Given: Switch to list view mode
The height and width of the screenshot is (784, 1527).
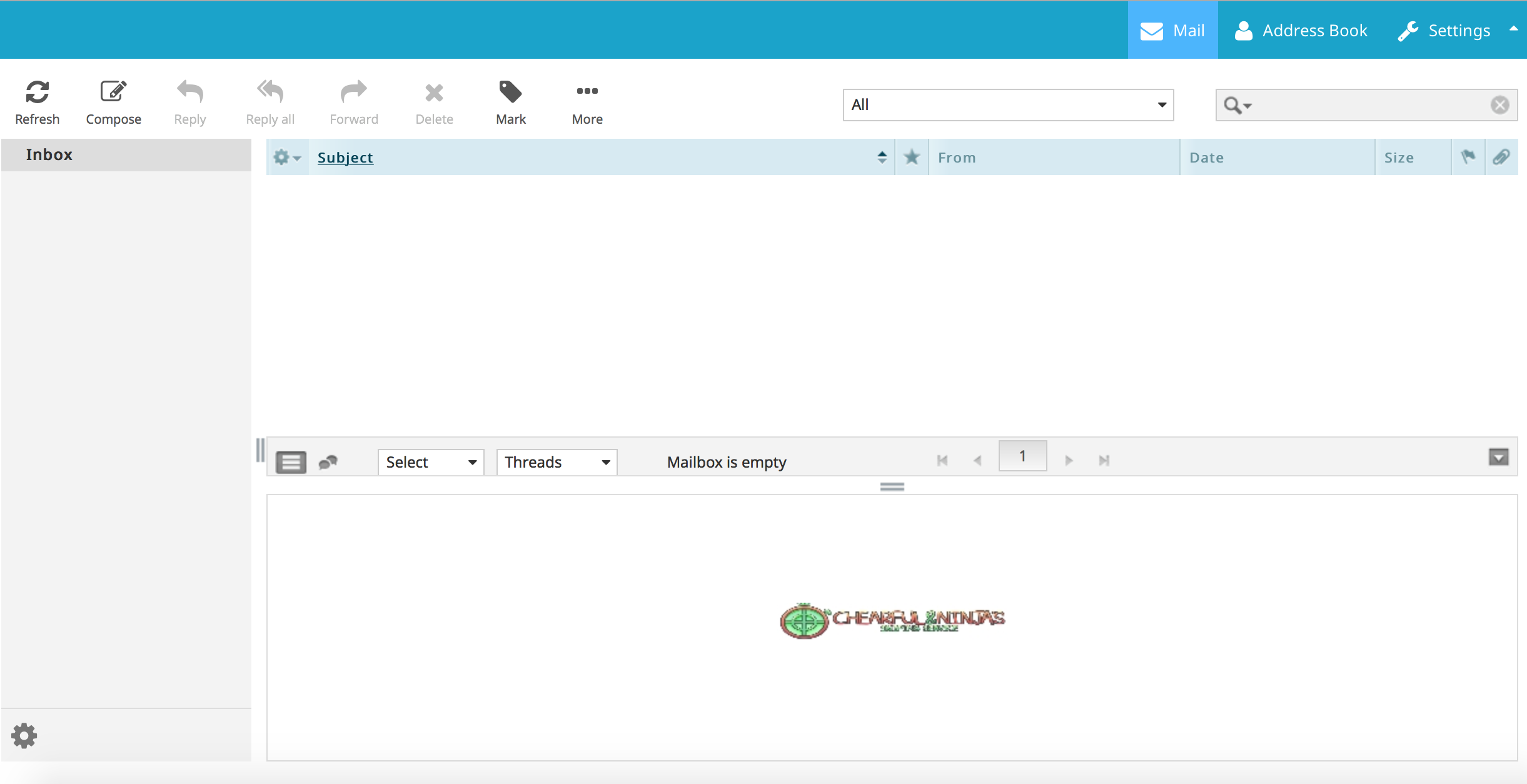Looking at the screenshot, I should 291,462.
